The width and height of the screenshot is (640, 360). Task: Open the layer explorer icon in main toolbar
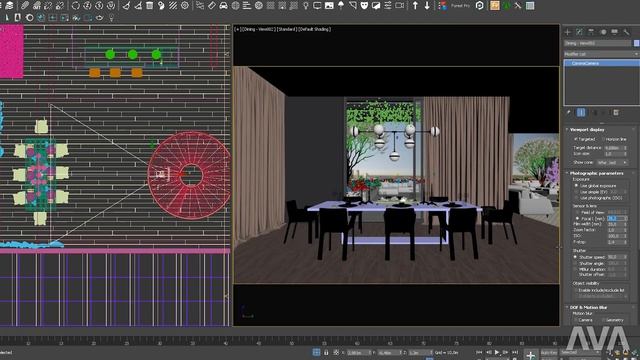point(9,6)
